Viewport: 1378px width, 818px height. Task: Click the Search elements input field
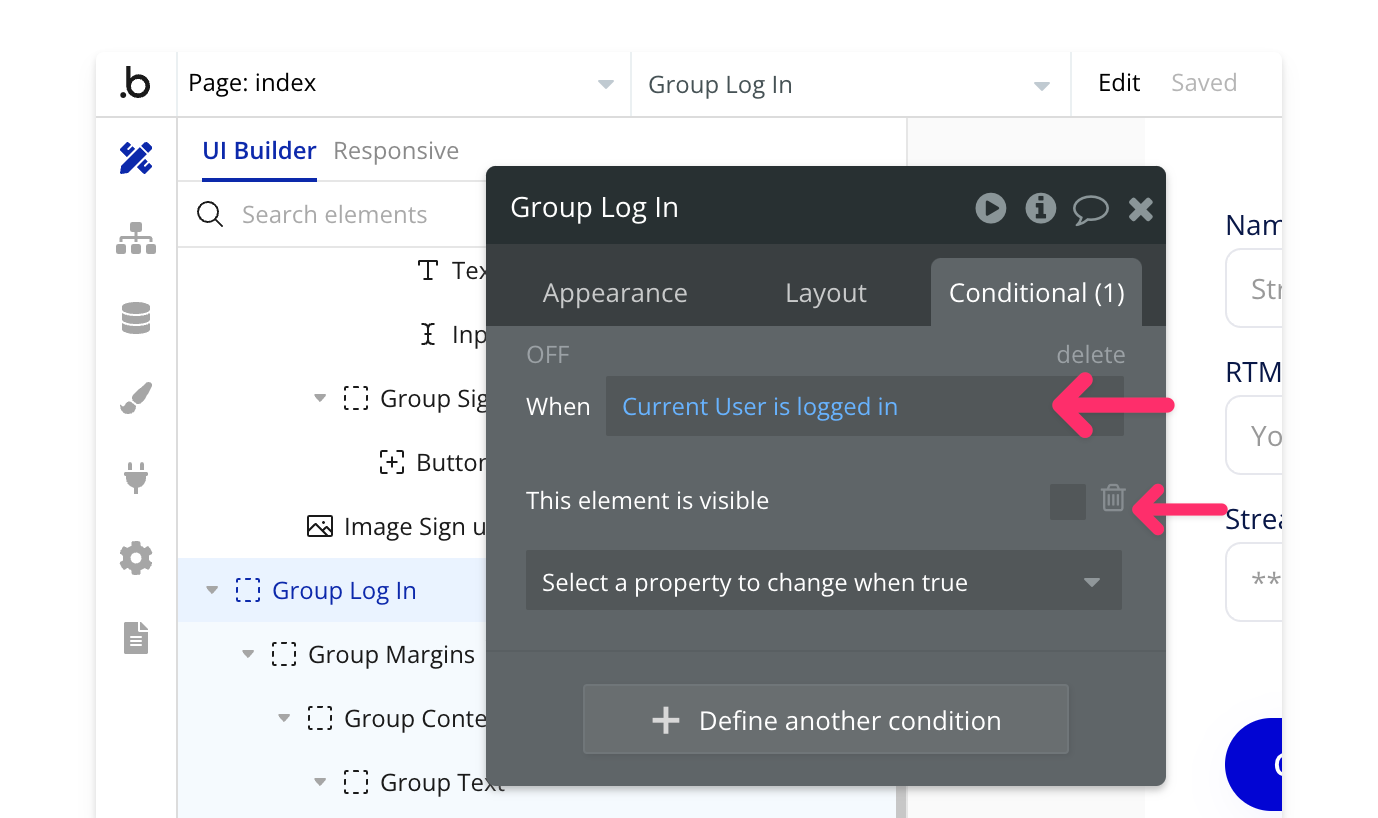[x=334, y=215]
